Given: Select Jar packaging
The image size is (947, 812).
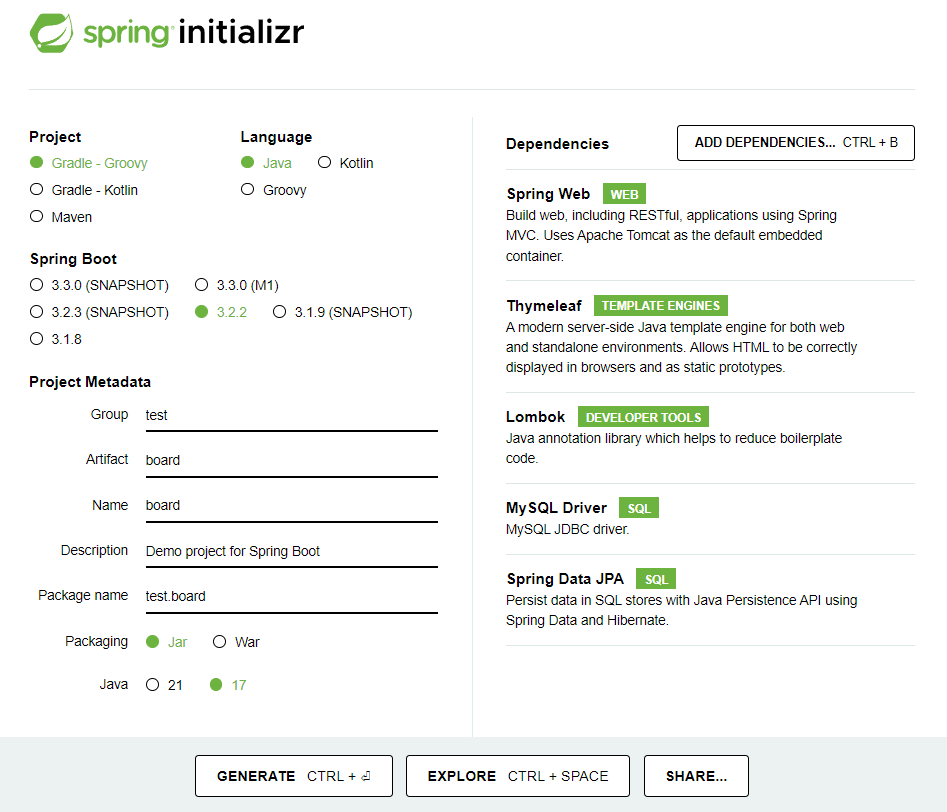Looking at the screenshot, I should click(167, 642).
